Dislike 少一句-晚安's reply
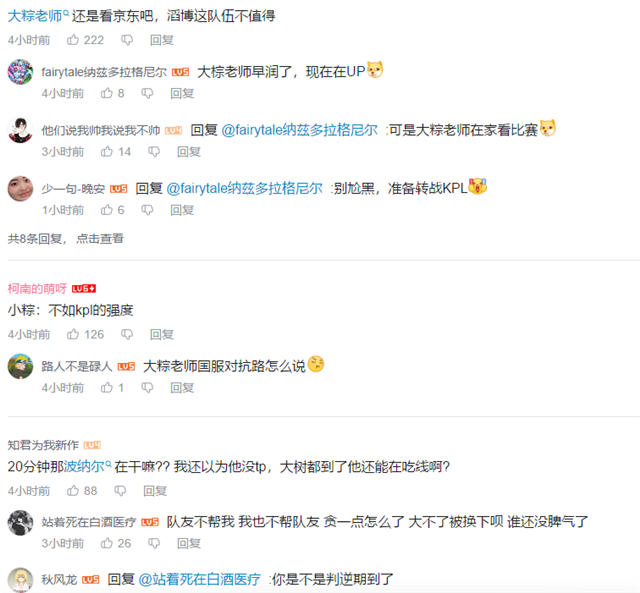Viewport: 640px width, 593px height. [x=147, y=210]
